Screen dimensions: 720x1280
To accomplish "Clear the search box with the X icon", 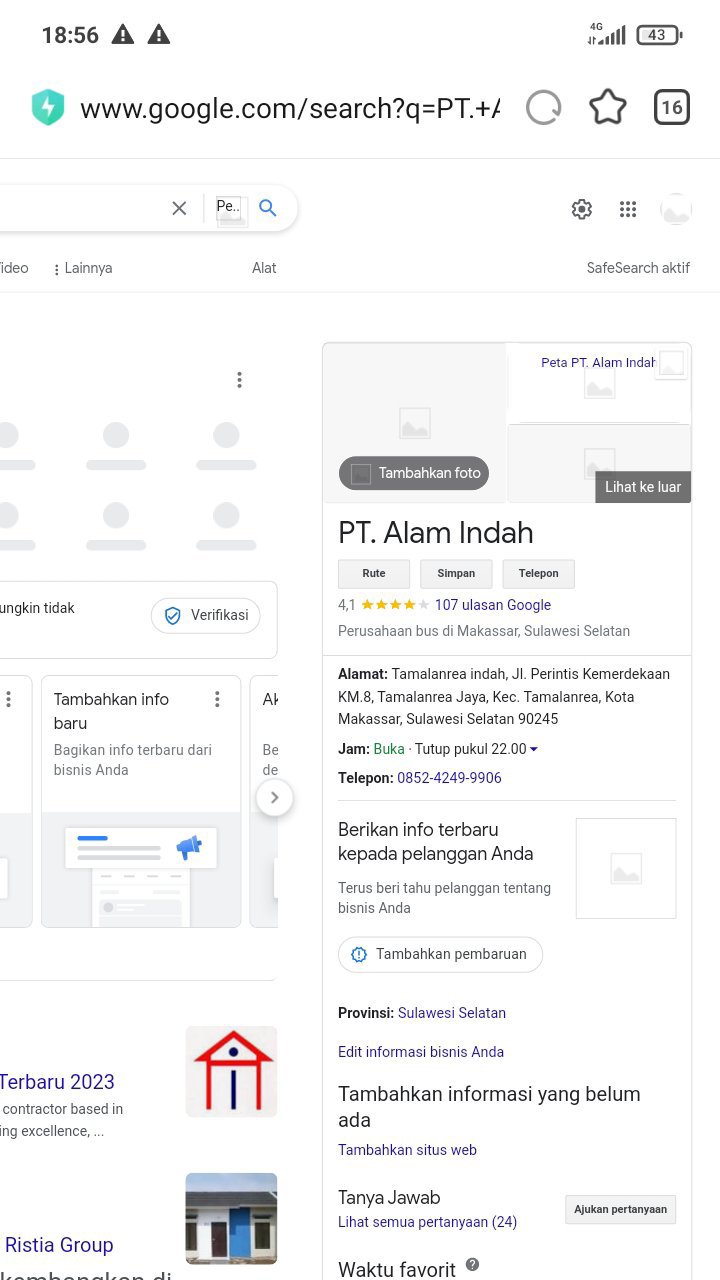I will [x=179, y=208].
